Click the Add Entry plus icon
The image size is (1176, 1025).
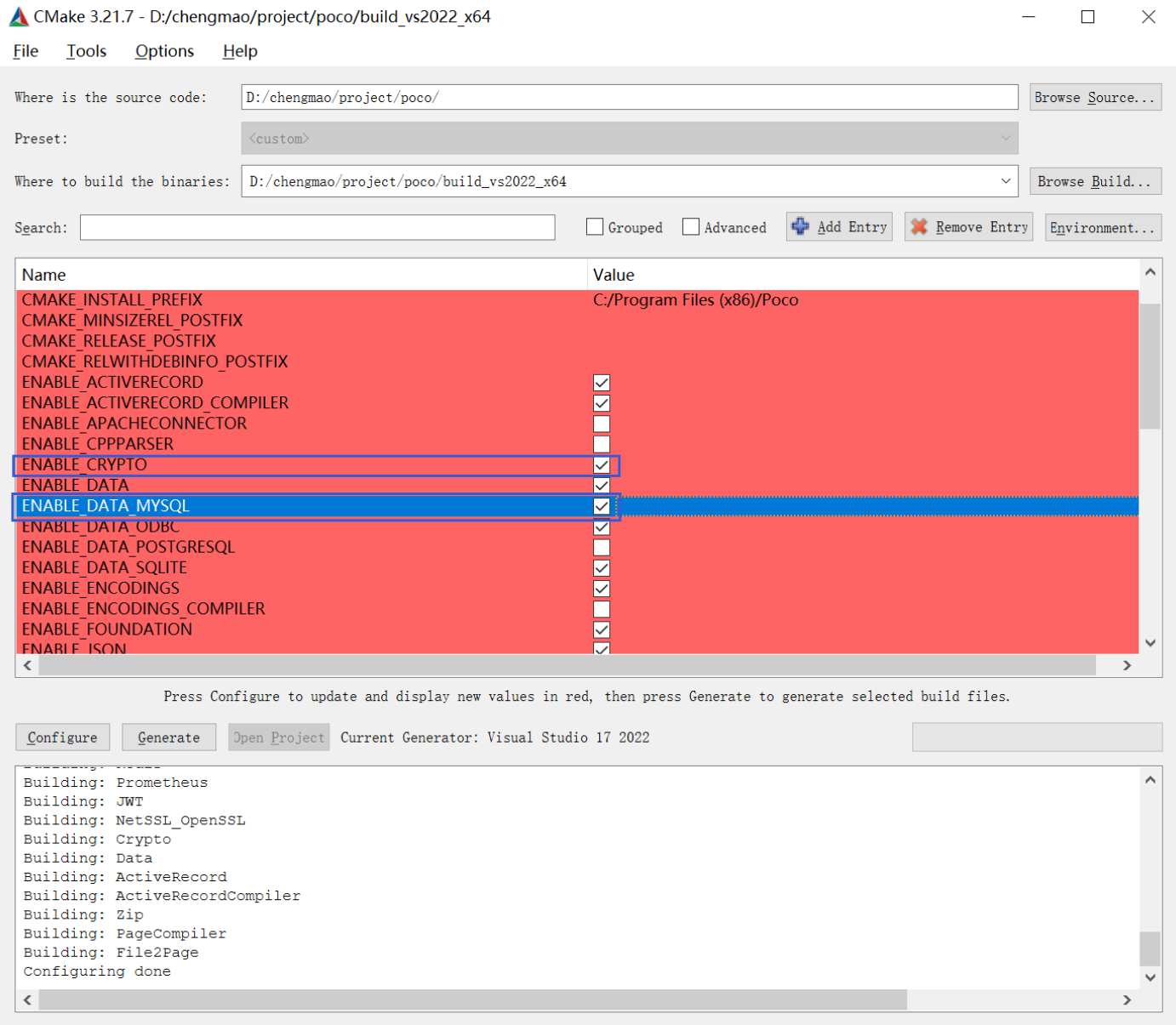[801, 226]
